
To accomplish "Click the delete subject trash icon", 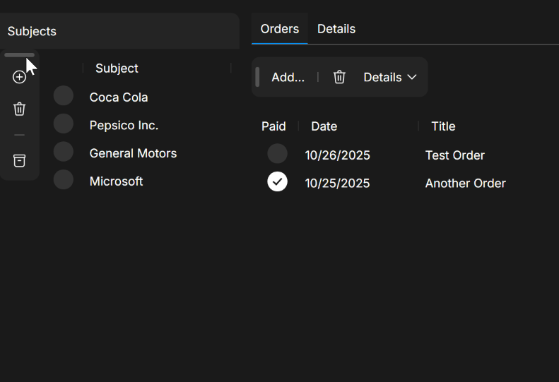I will coord(19,109).
